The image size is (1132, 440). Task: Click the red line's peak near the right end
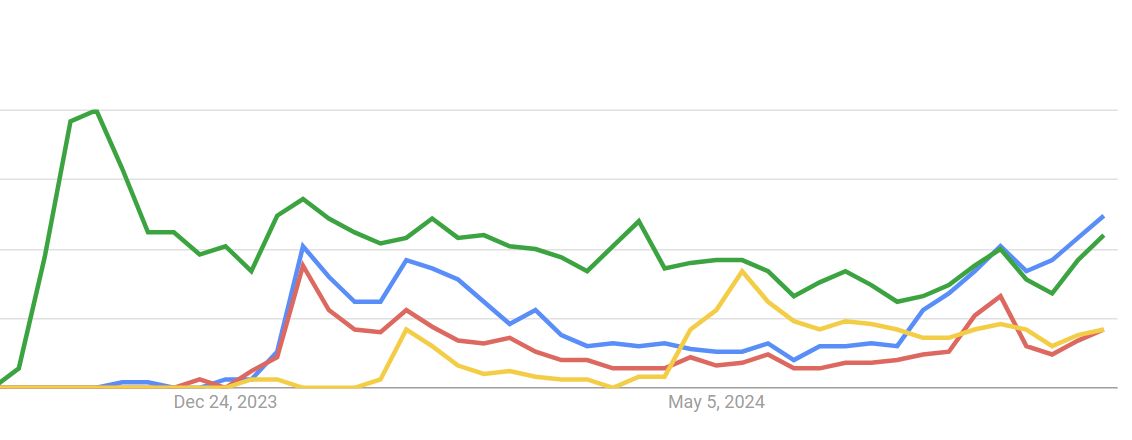coord(1000,296)
